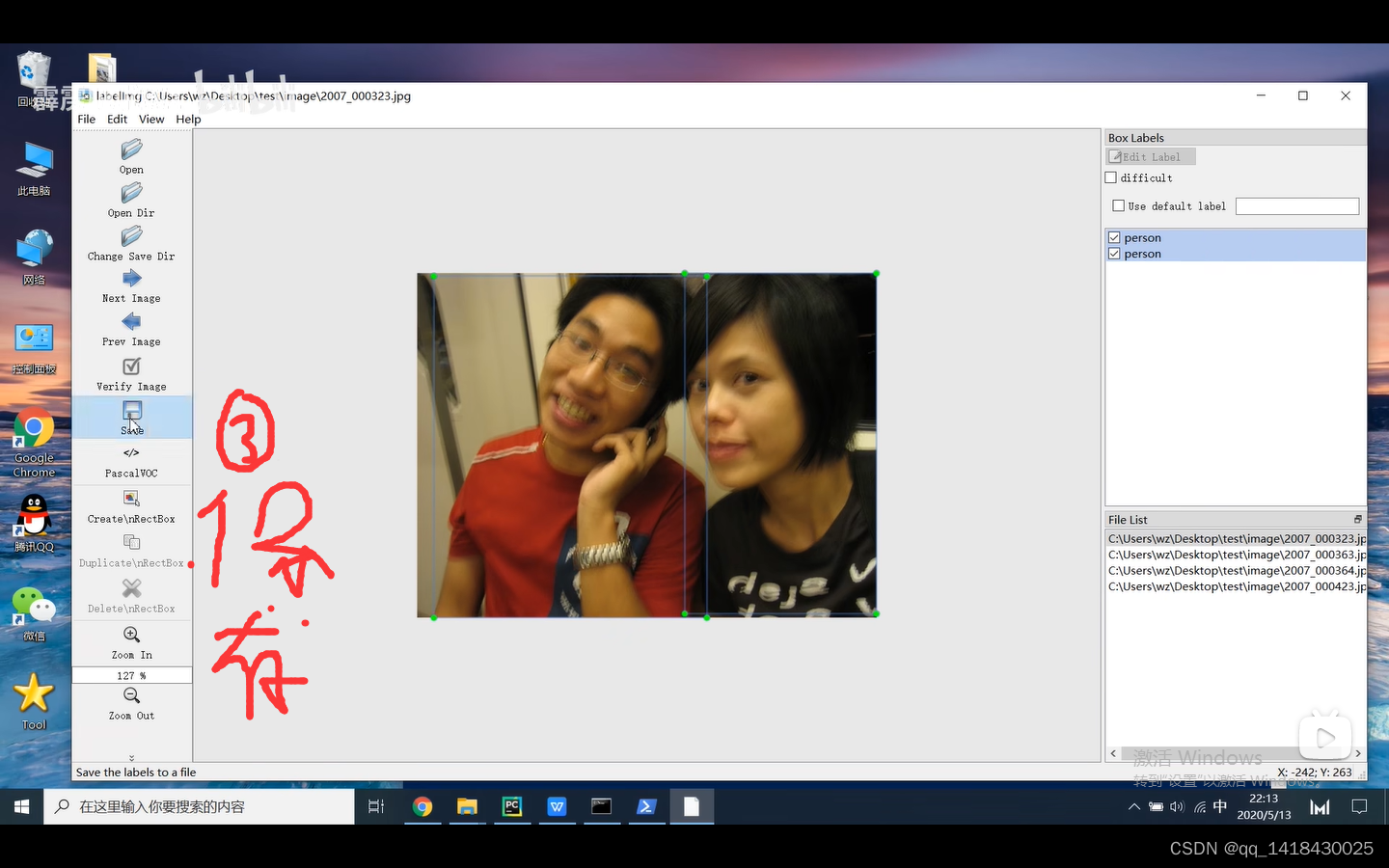Select file 2007_000423.jpg in File List
The width and height of the screenshot is (1389, 868).
tap(1236, 586)
